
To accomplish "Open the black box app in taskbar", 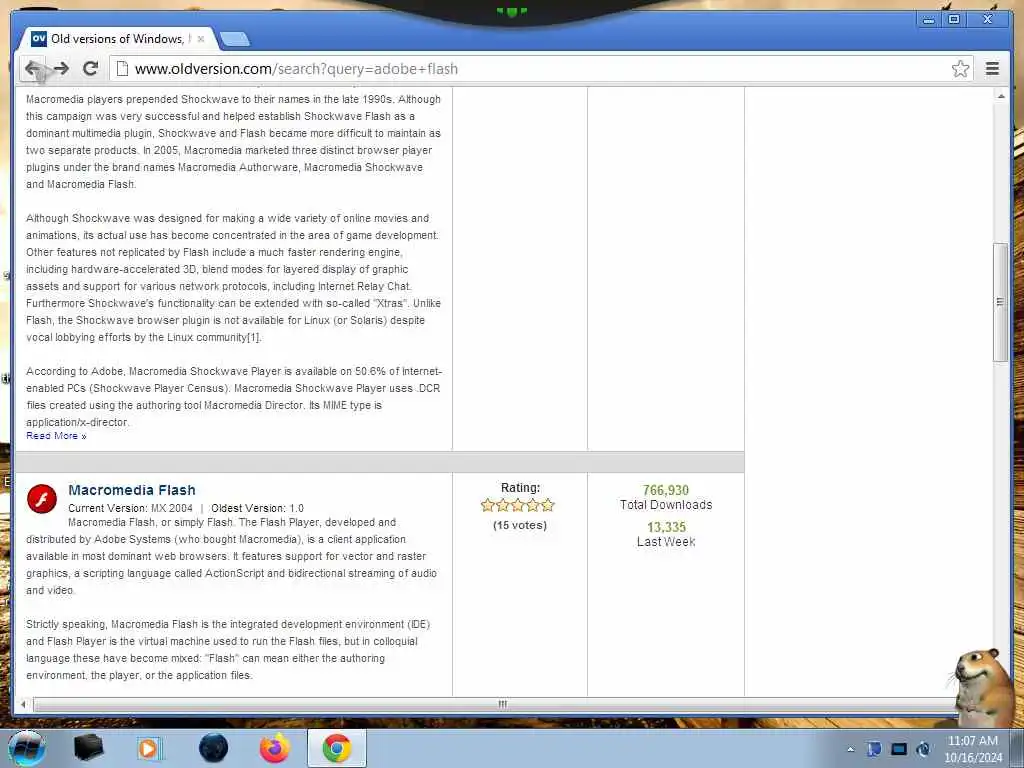I will tap(88, 748).
